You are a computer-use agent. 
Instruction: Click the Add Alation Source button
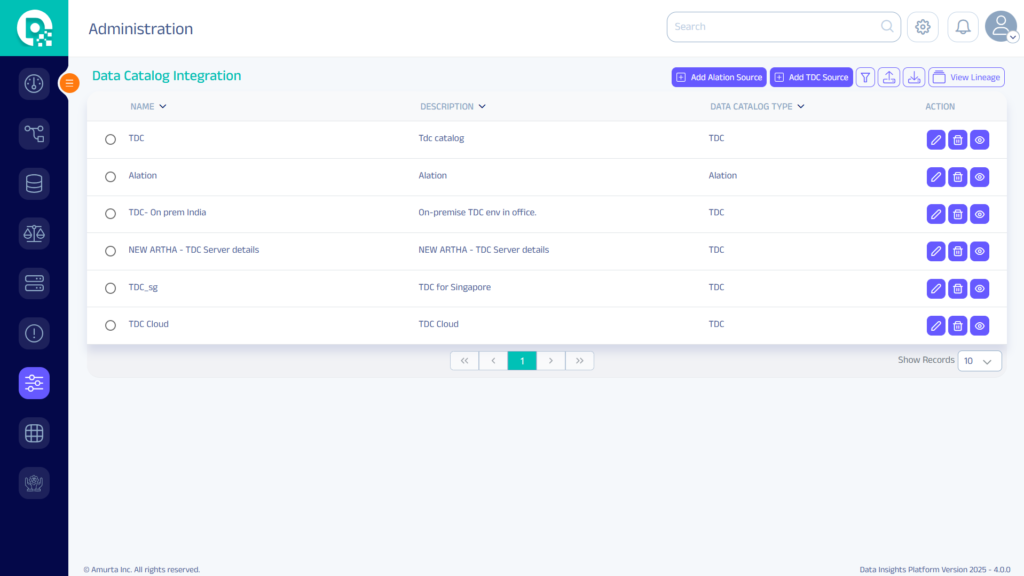[719, 77]
